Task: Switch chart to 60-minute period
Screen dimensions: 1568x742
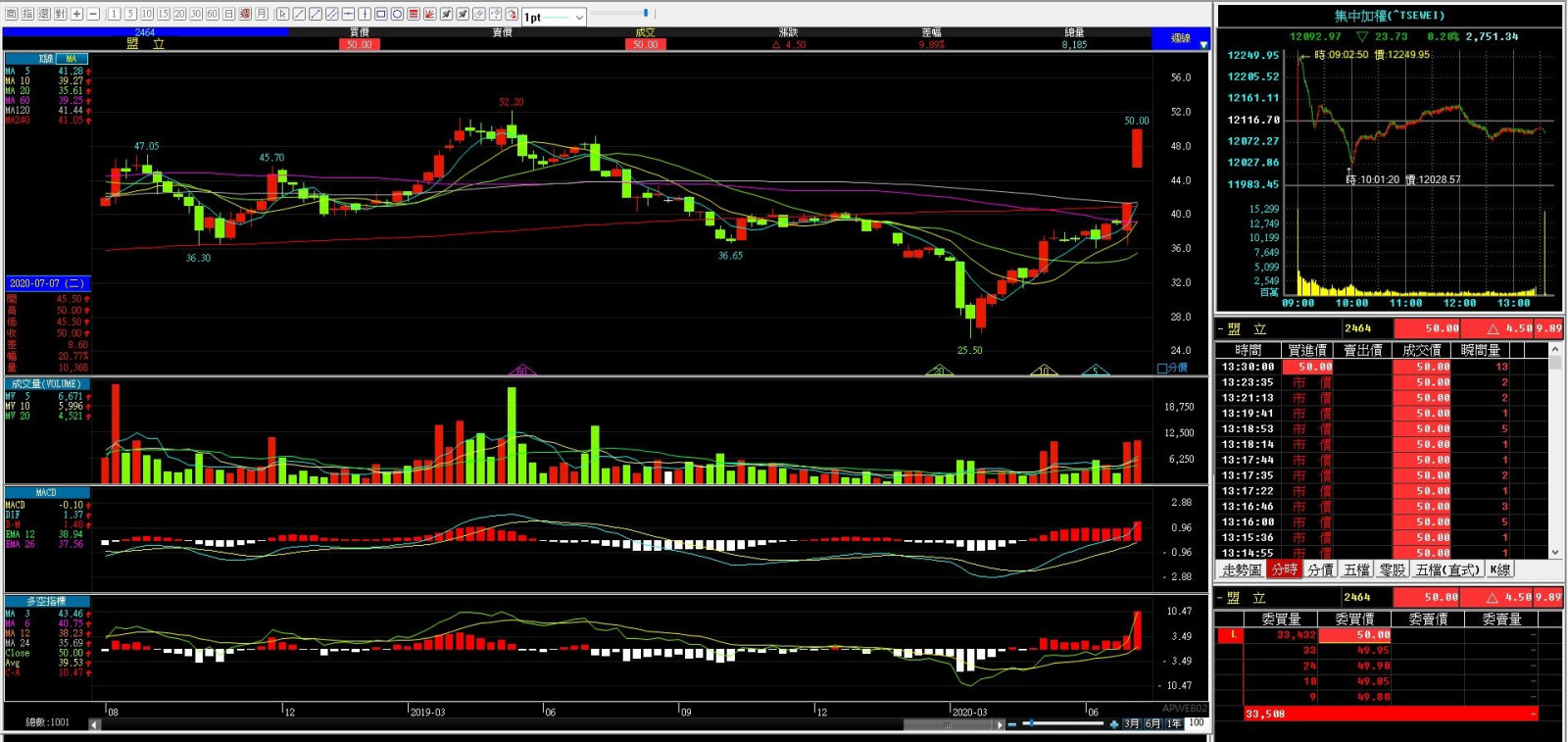Action: tap(213, 15)
